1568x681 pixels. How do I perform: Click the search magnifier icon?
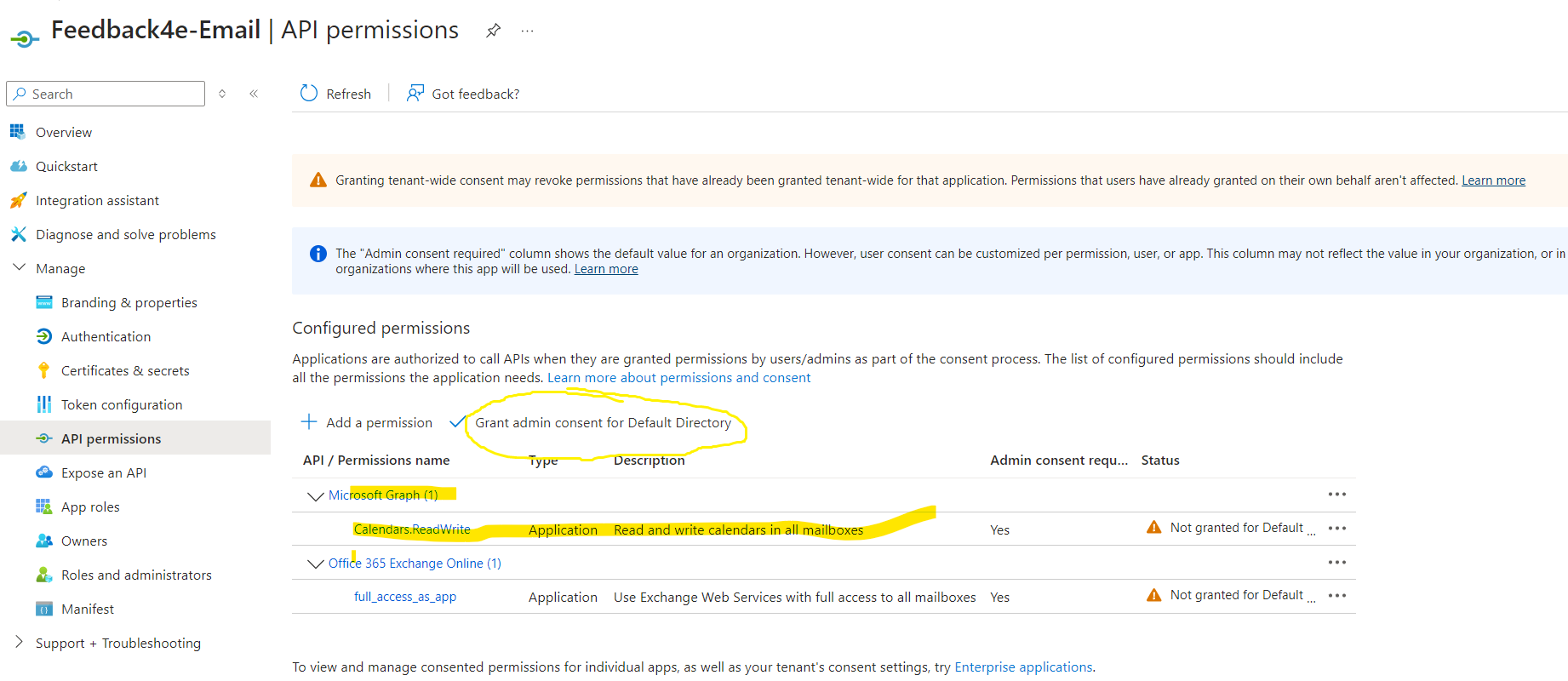tap(20, 94)
